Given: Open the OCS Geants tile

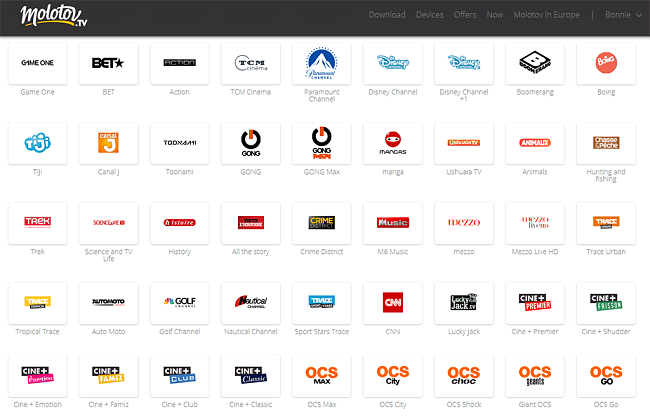Looking at the screenshot, I should pyautogui.click(x=535, y=376).
